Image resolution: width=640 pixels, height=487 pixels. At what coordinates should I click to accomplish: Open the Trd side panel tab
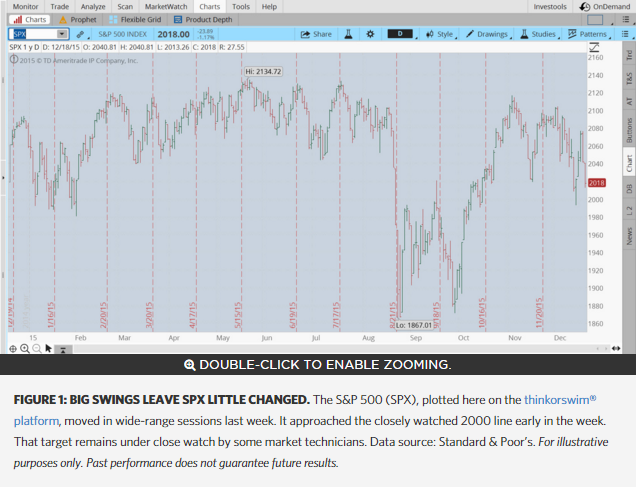coord(629,55)
